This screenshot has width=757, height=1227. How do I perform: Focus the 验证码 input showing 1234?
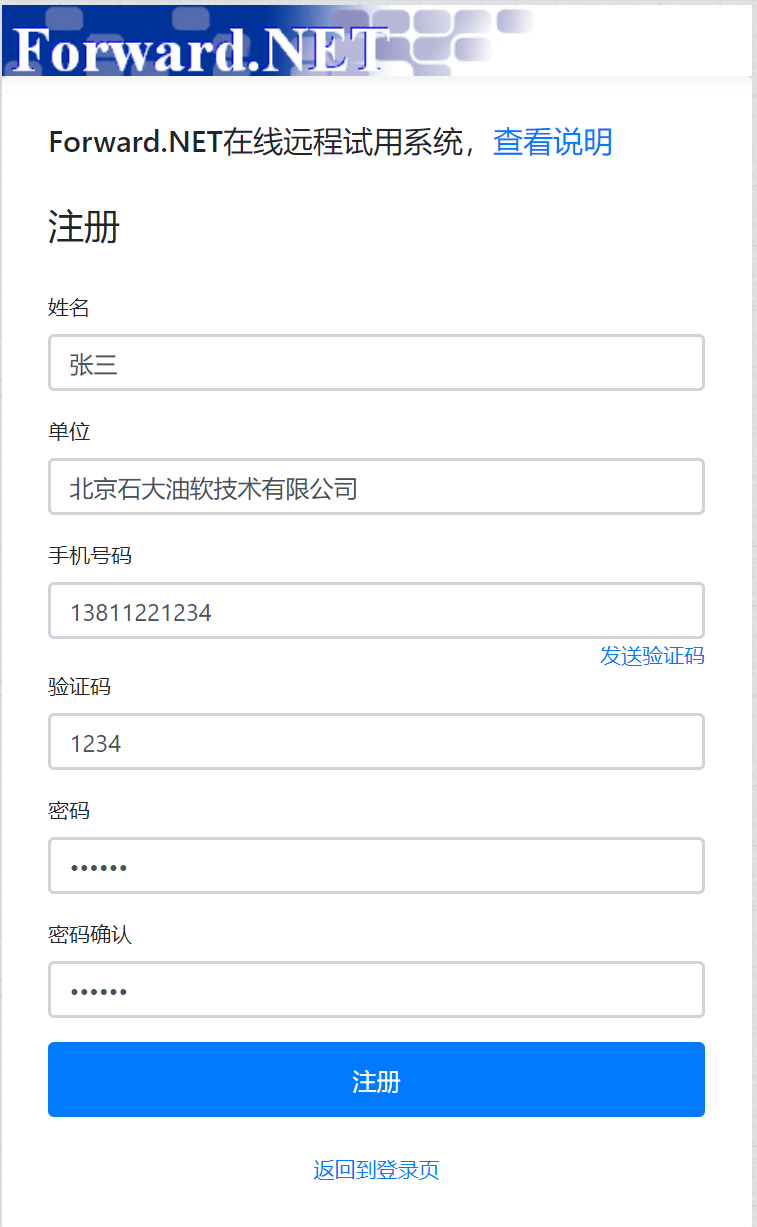[x=376, y=742]
